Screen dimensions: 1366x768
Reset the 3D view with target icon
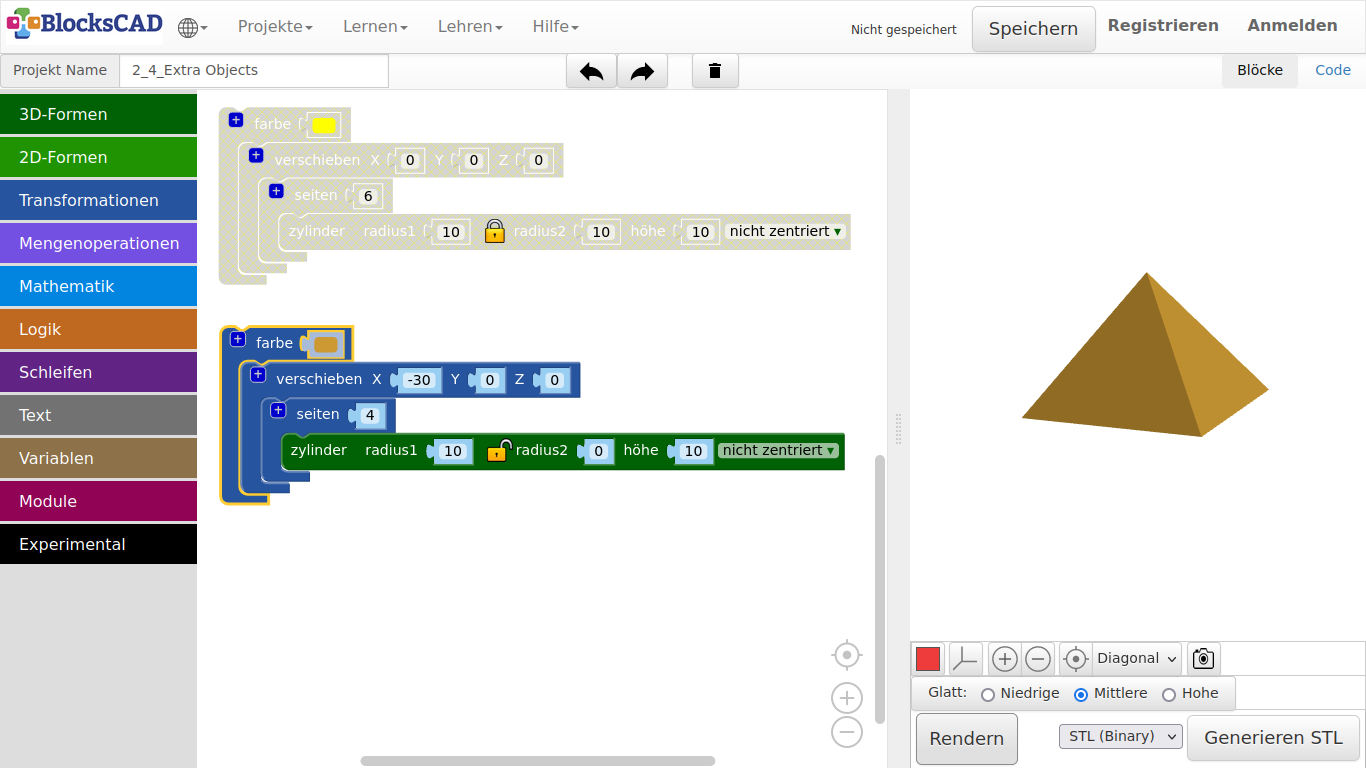pos(1075,659)
